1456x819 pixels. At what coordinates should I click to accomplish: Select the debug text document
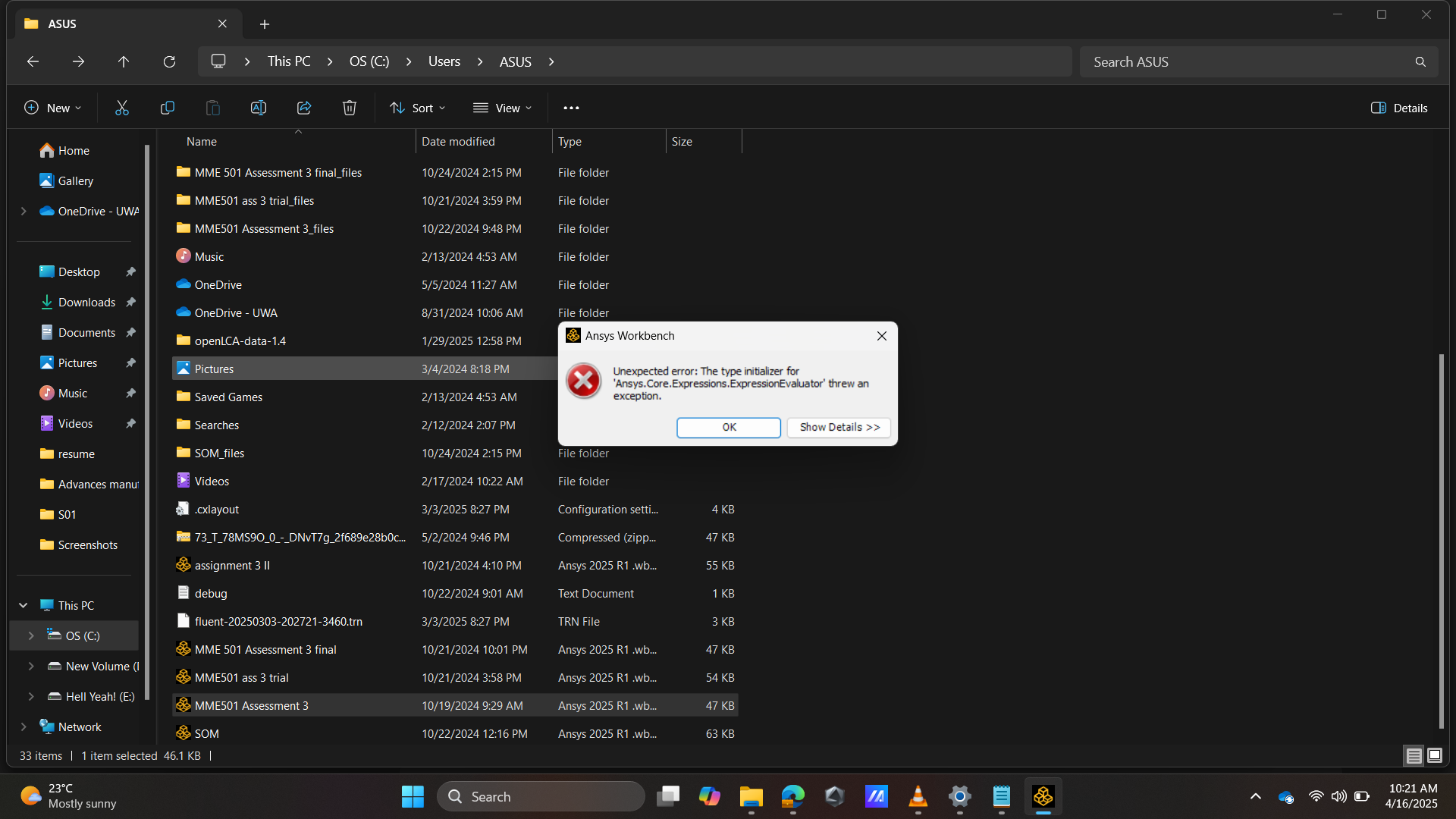click(455, 593)
